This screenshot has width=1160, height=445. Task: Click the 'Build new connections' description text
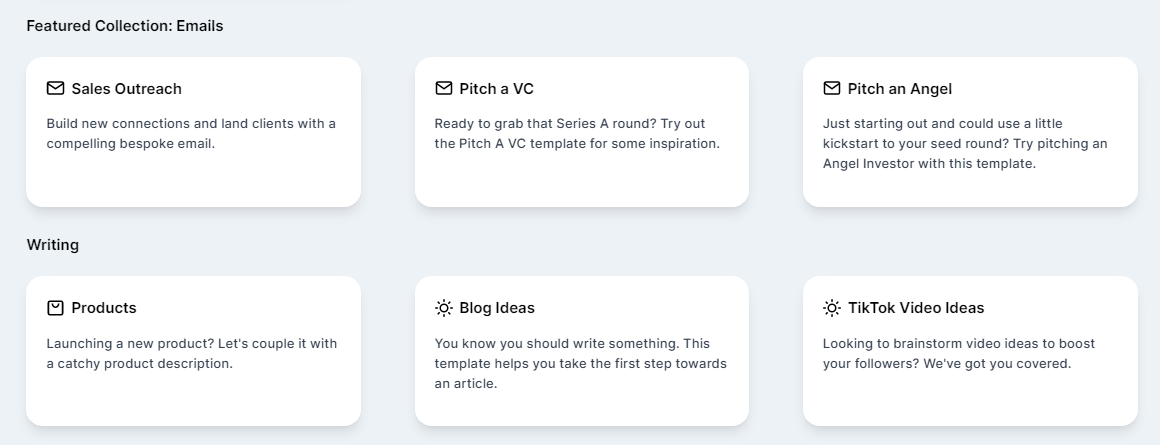pos(191,133)
